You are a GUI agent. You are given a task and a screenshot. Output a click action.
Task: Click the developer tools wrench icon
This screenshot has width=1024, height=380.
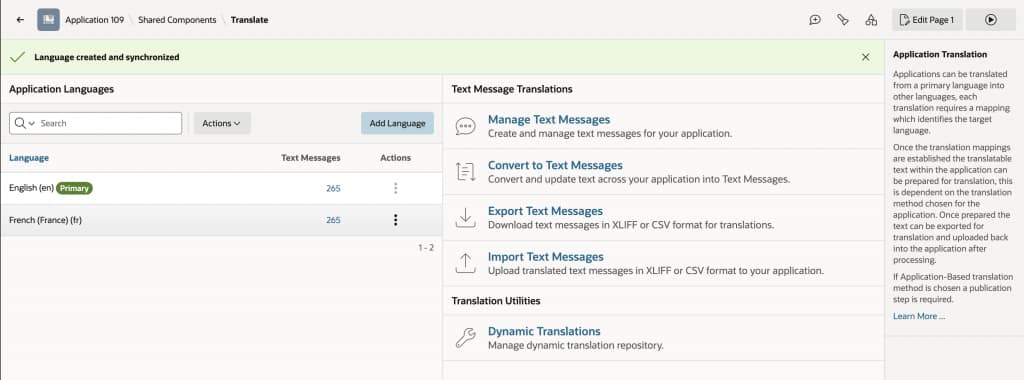point(842,20)
